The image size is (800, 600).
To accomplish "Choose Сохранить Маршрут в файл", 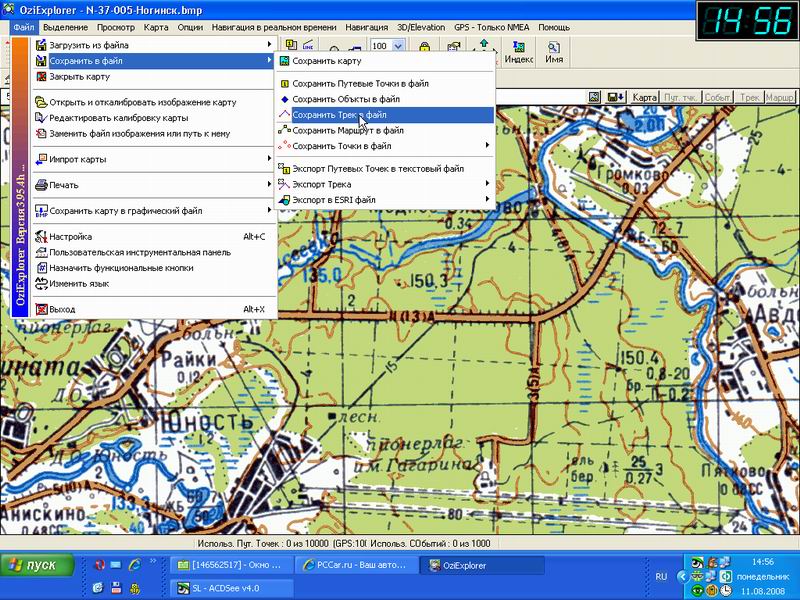I will click(x=347, y=130).
